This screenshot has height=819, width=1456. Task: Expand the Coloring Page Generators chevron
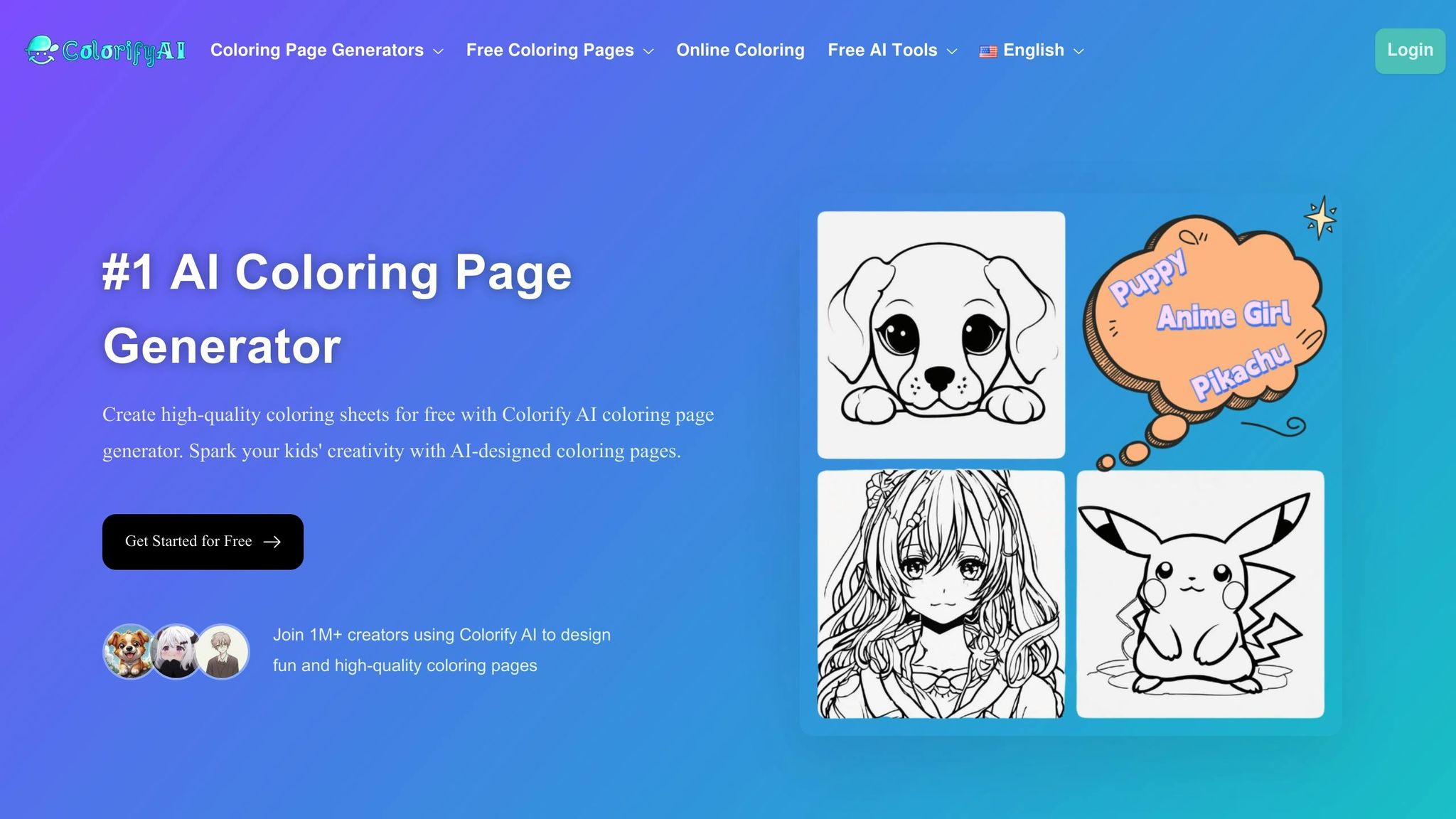click(x=438, y=51)
